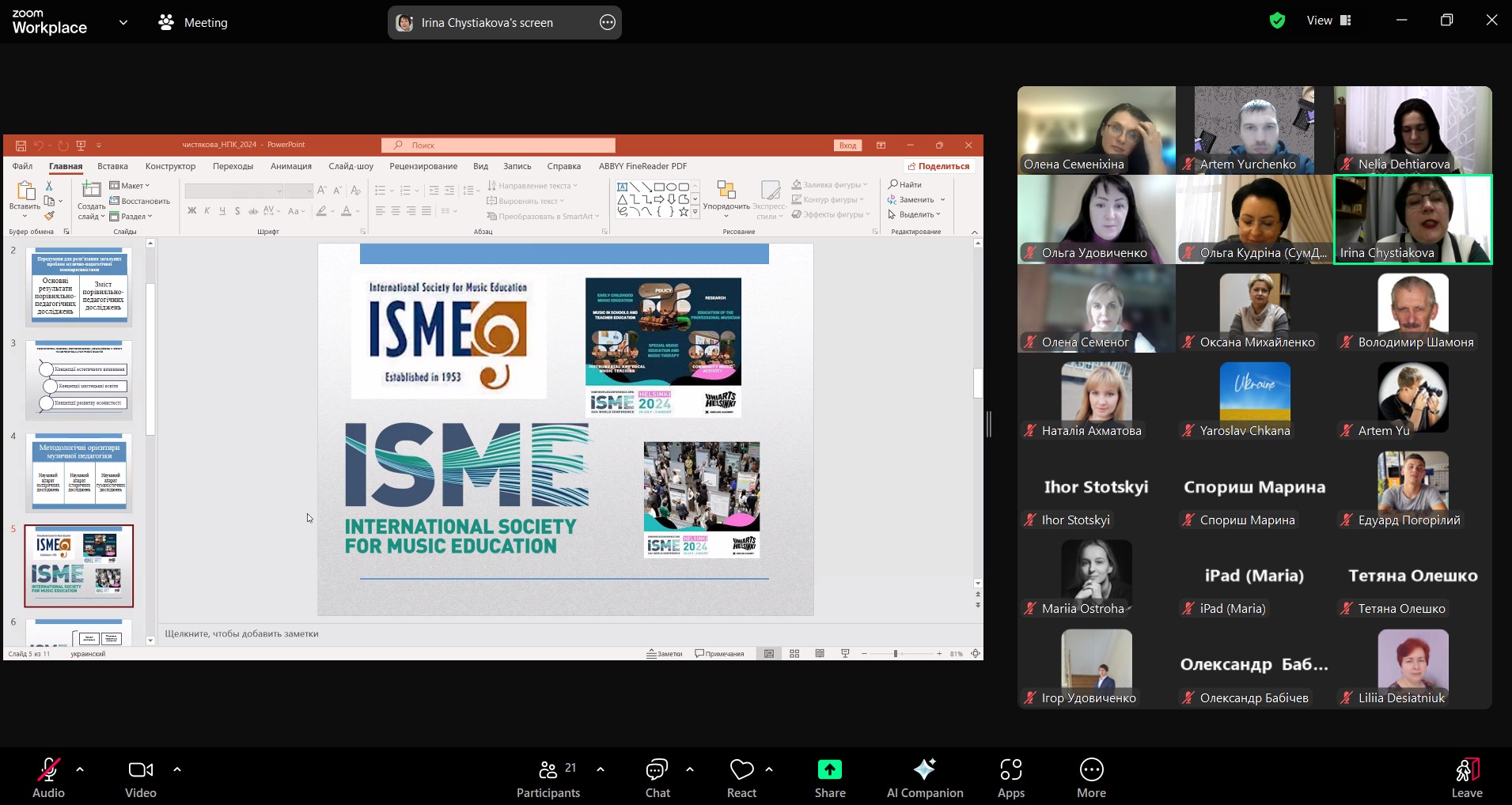Image resolution: width=1512 pixels, height=805 pixels.
Task: Click the green Share screen button
Action: point(830,769)
